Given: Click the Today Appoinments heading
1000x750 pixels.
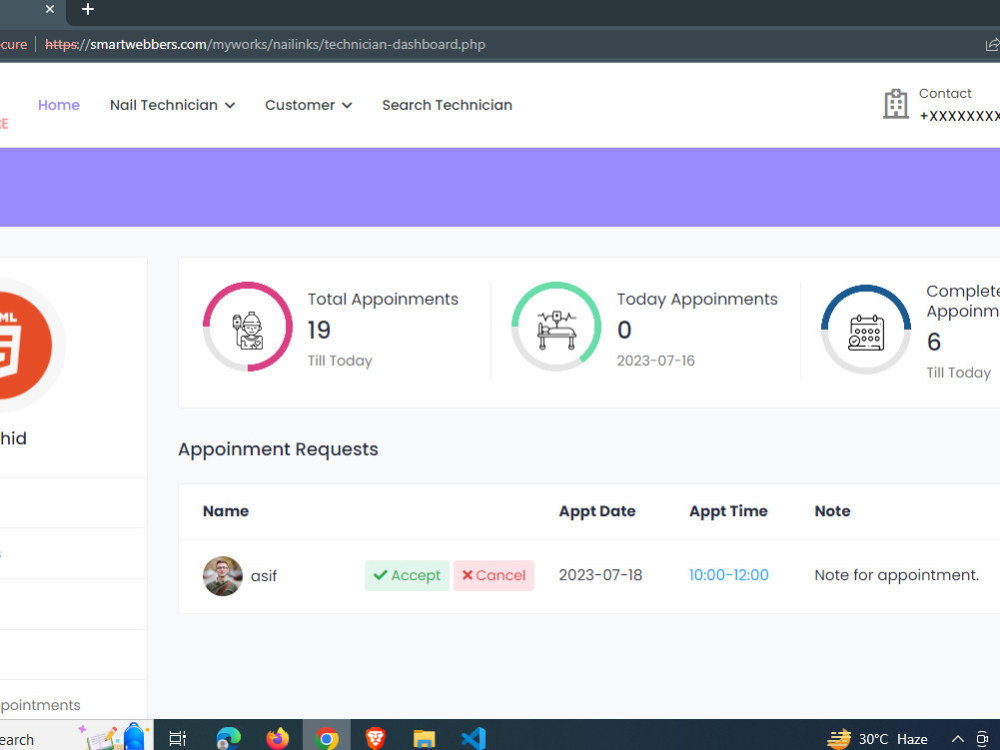Looking at the screenshot, I should point(697,299).
